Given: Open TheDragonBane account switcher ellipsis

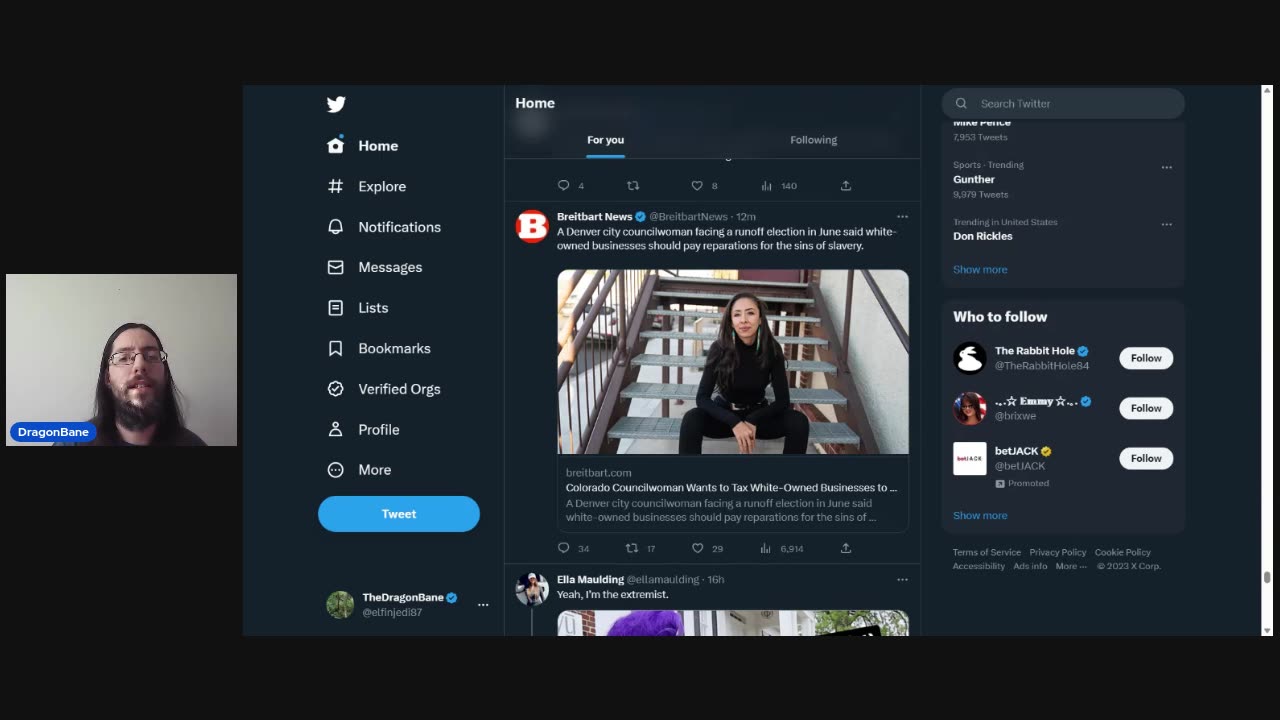Looking at the screenshot, I should pyautogui.click(x=483, y=604).
